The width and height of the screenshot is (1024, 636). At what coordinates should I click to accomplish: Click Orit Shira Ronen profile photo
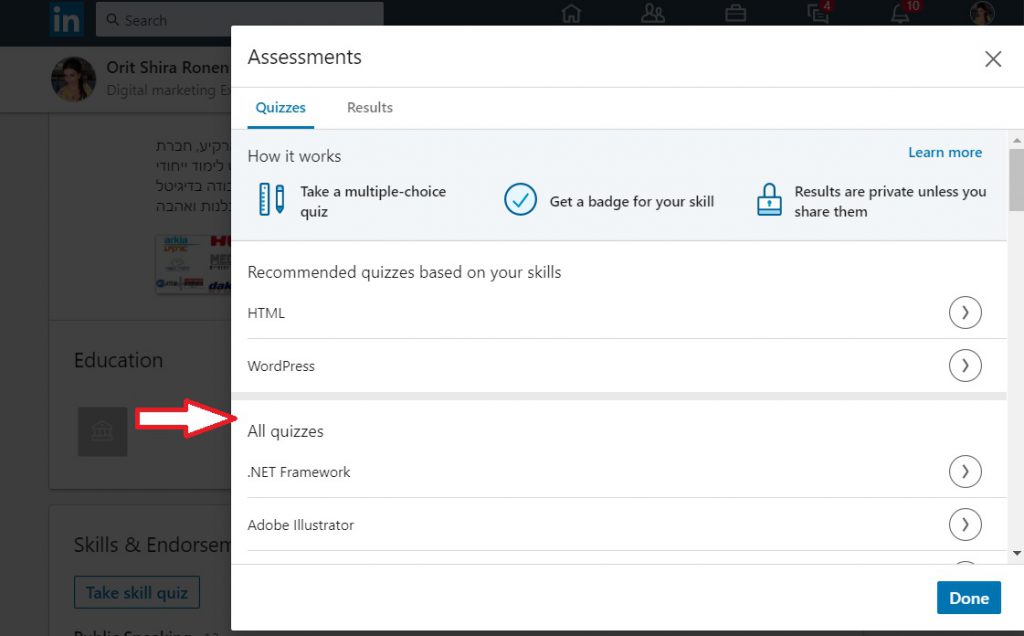coord(74,79)
